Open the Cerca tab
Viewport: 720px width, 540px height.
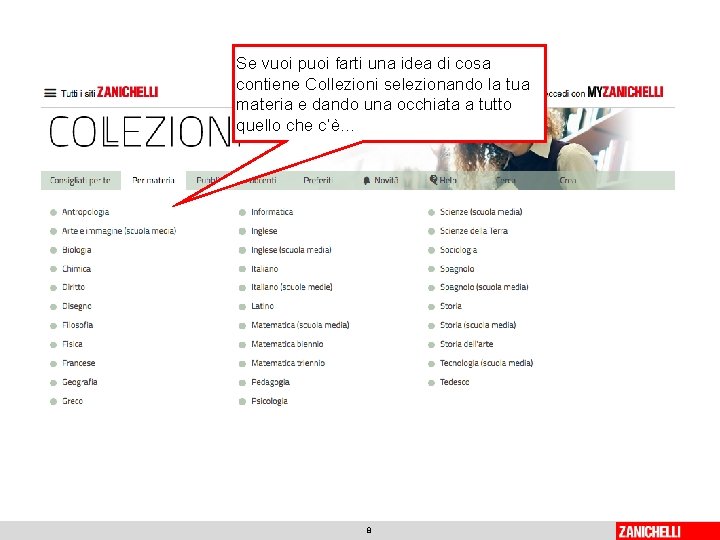[506, 180]
